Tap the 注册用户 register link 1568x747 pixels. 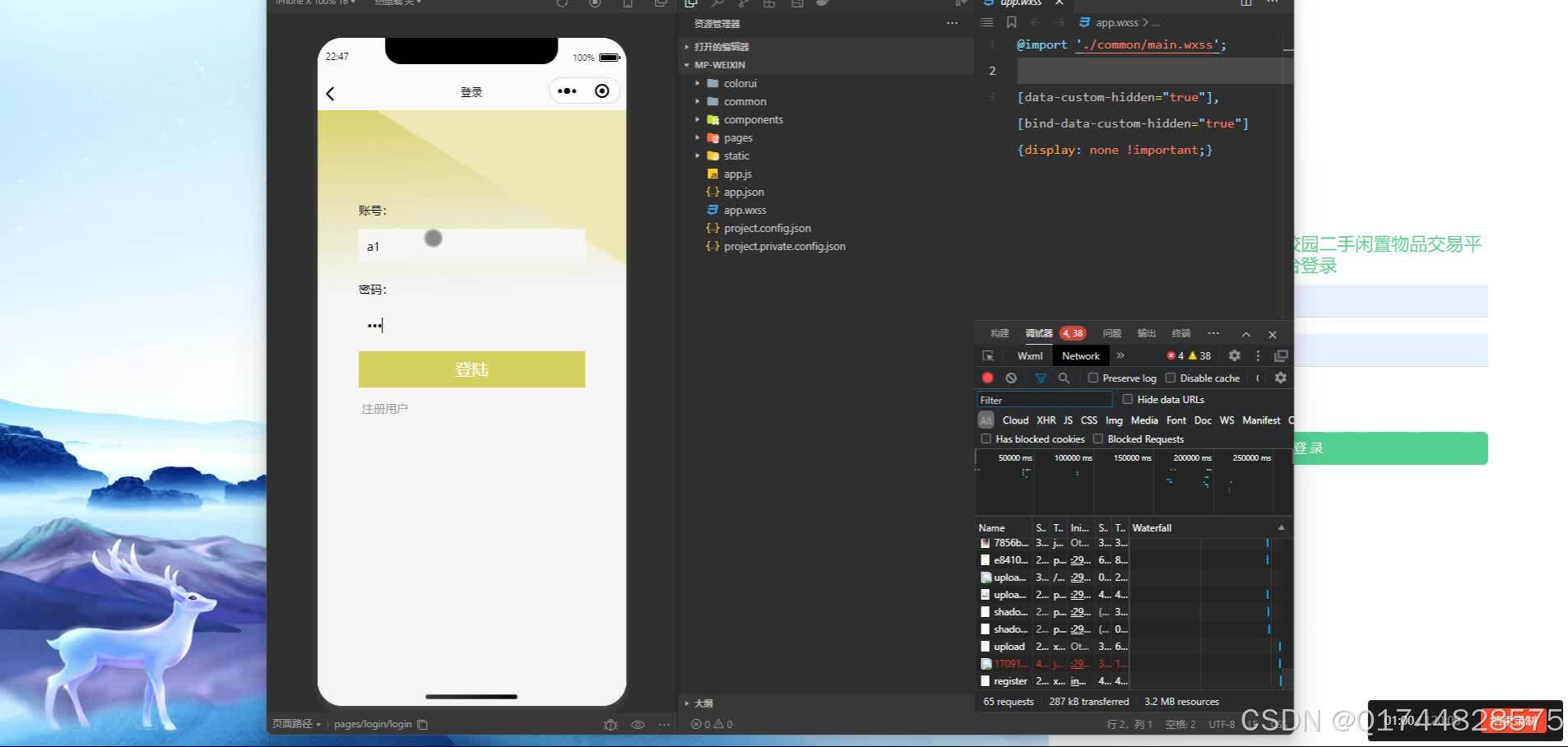(385, 409)
